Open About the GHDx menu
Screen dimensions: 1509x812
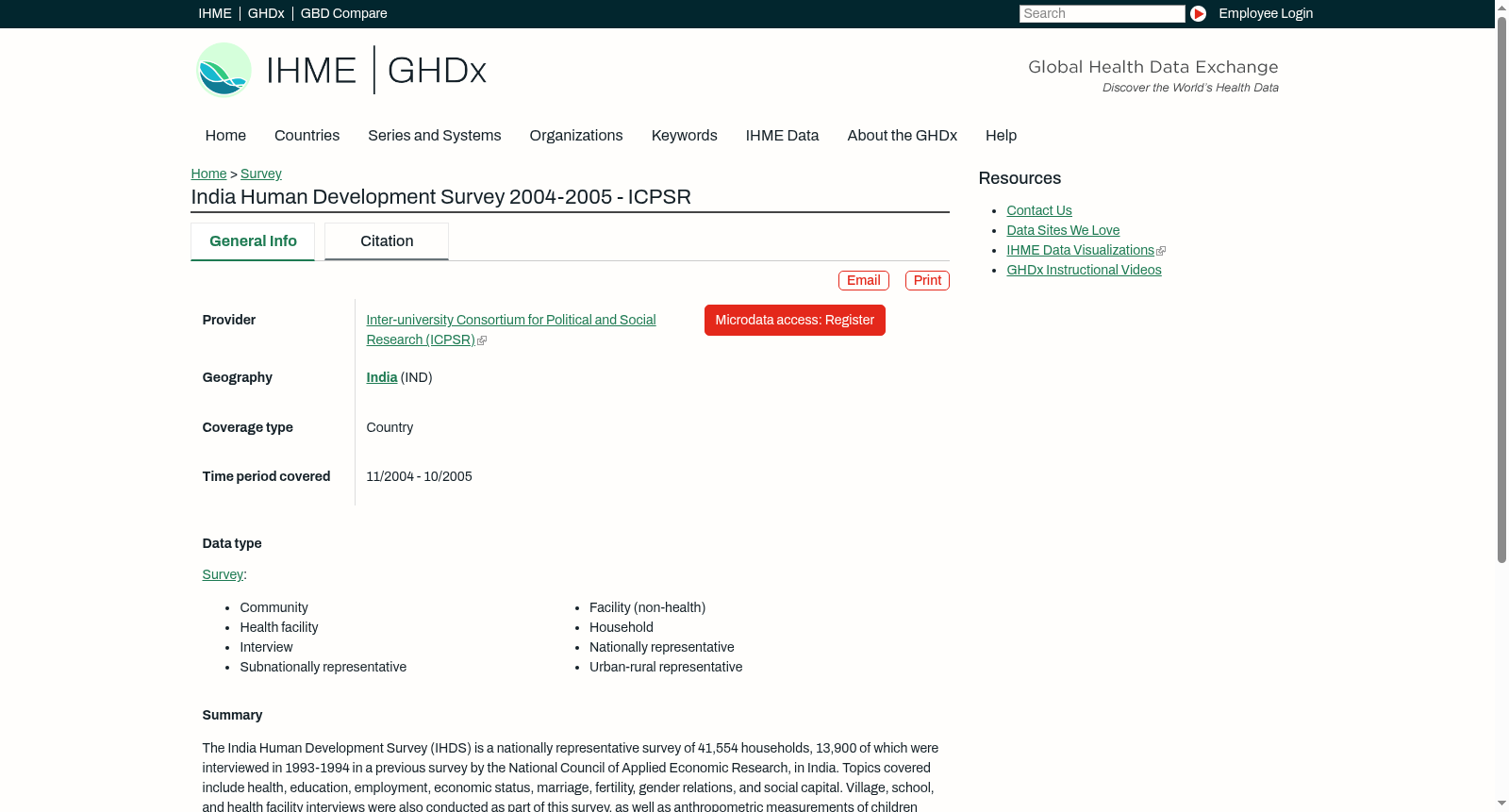(902, 136)
